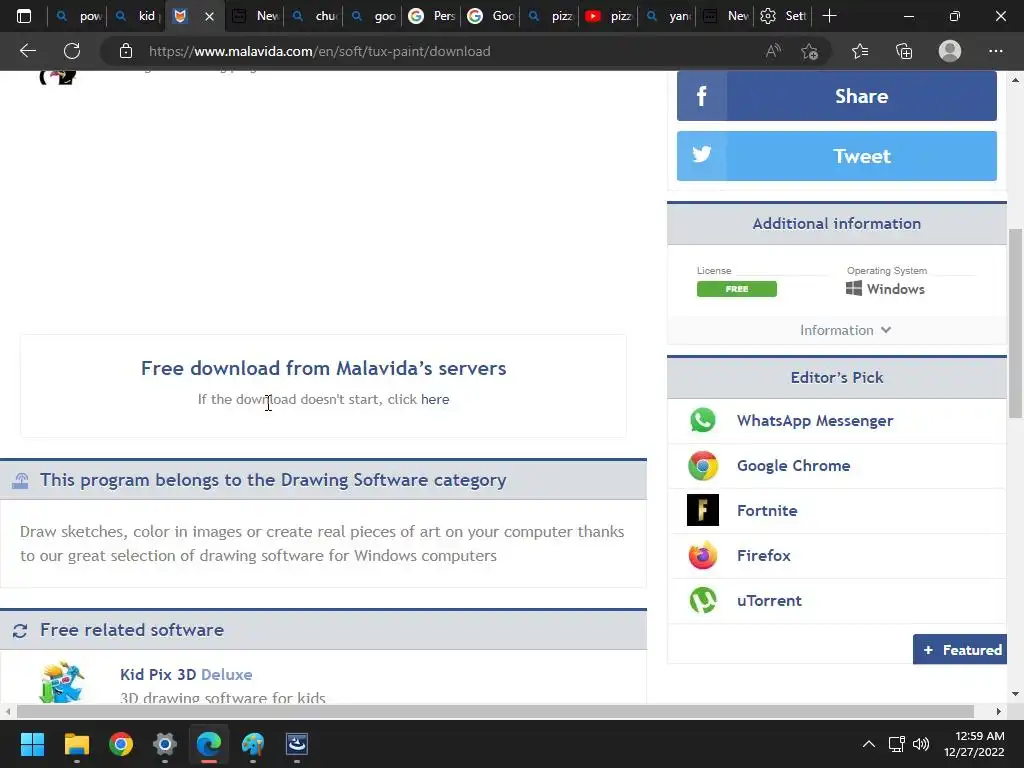Show hidden system tray icons
The width and height of the screenshot is (1024, 768).
click(869, 744)
